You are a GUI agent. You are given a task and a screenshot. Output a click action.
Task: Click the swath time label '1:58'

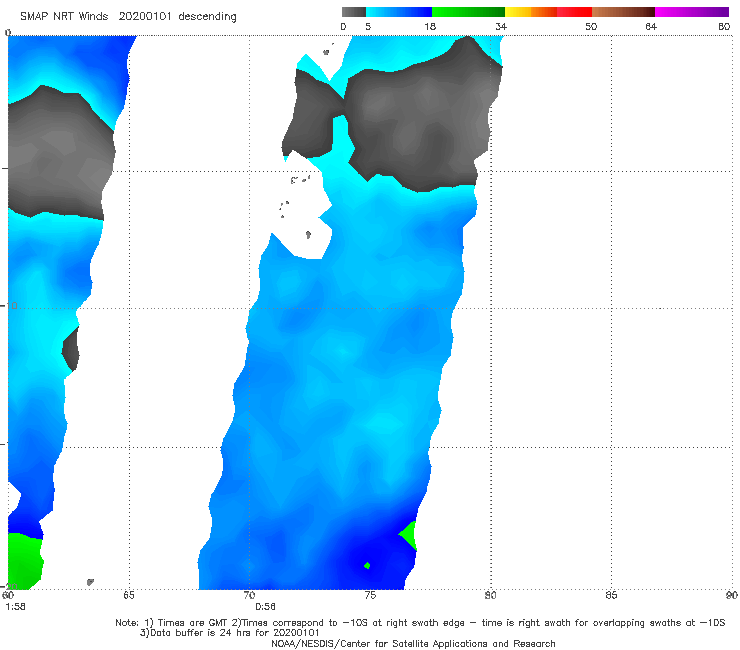[15, 607]
